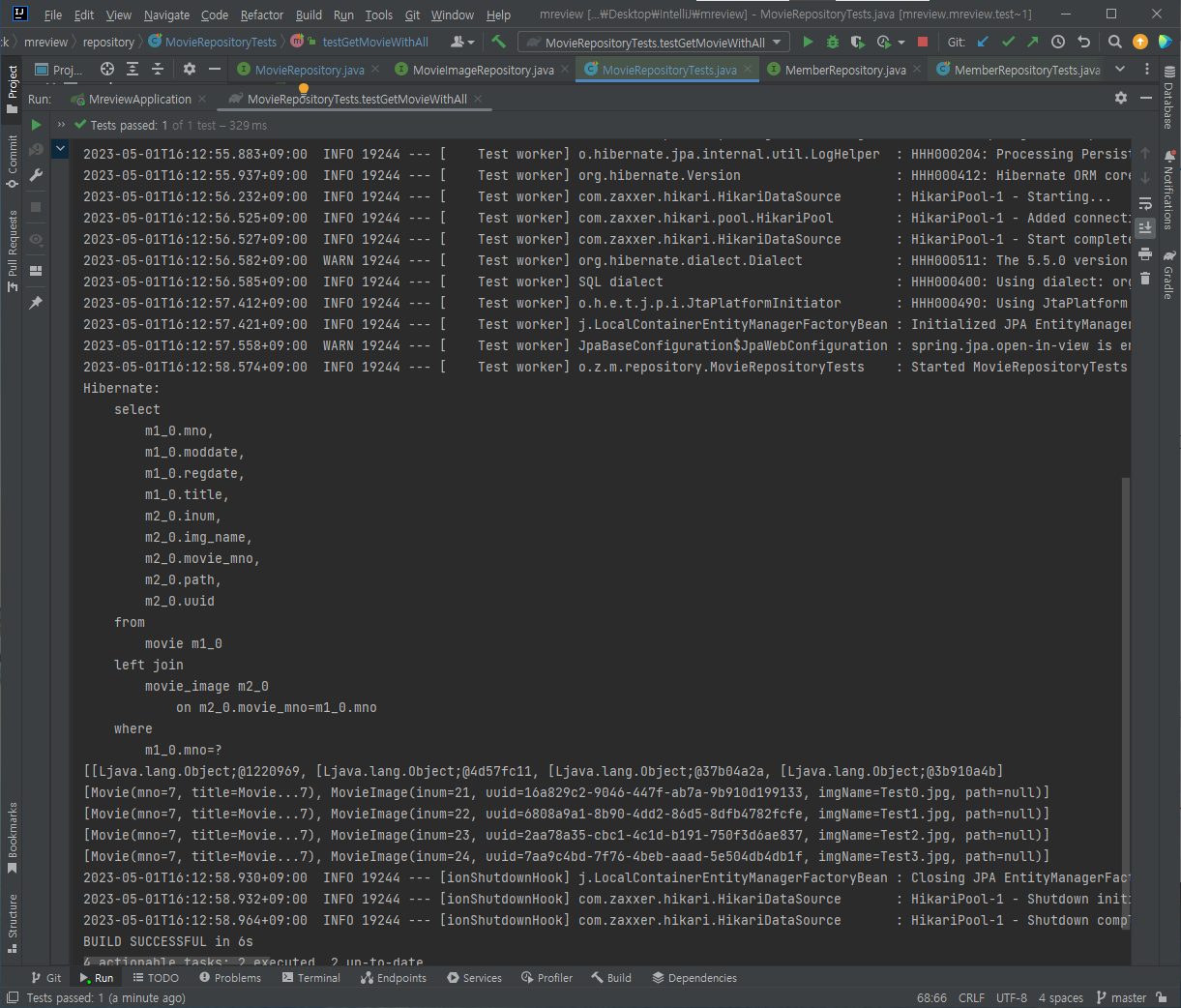Click the red Stop button in main toolbar
The height and width of the screenshot is (1008, 1181).
923,42
